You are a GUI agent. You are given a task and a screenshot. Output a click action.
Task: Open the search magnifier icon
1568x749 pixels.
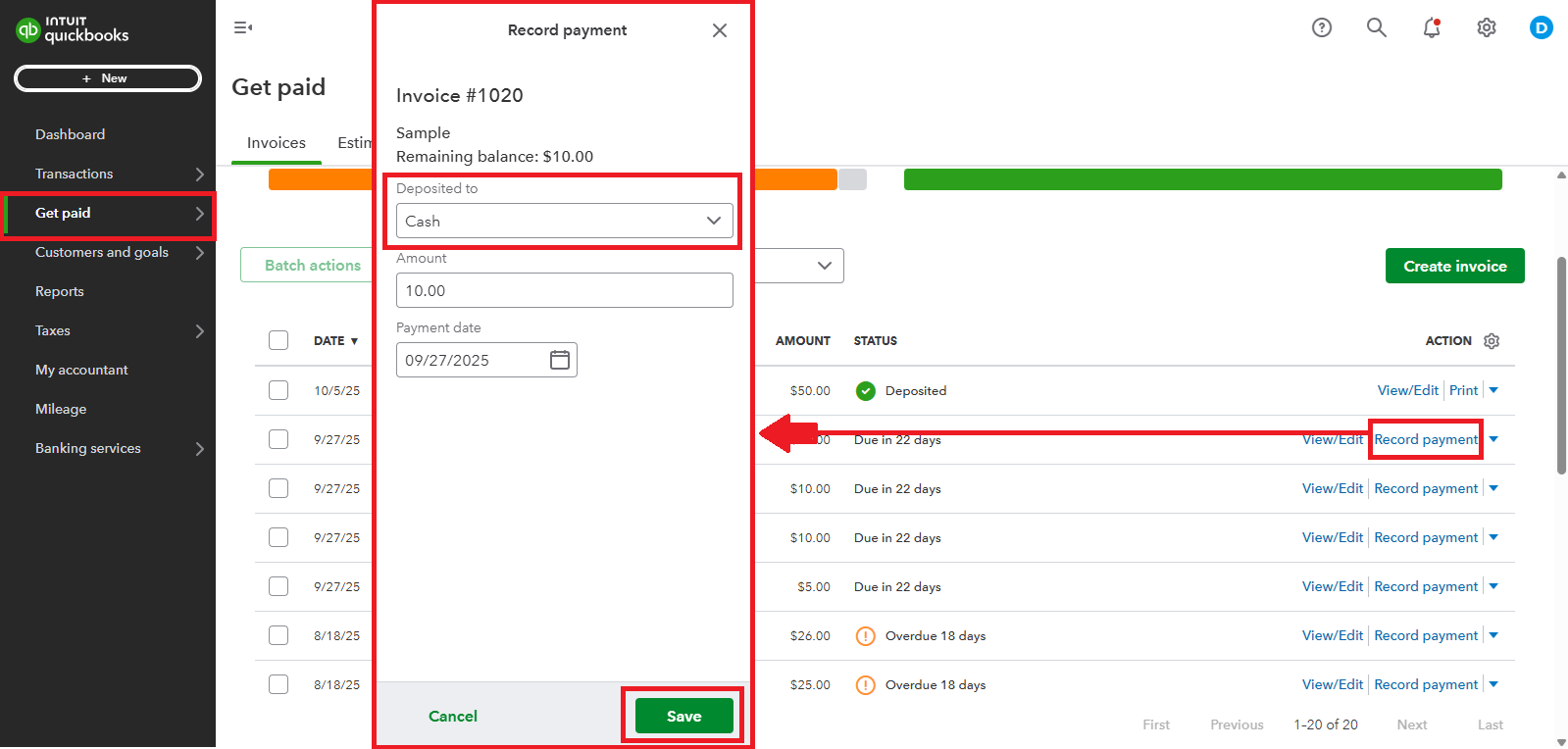pos(1377,28)
